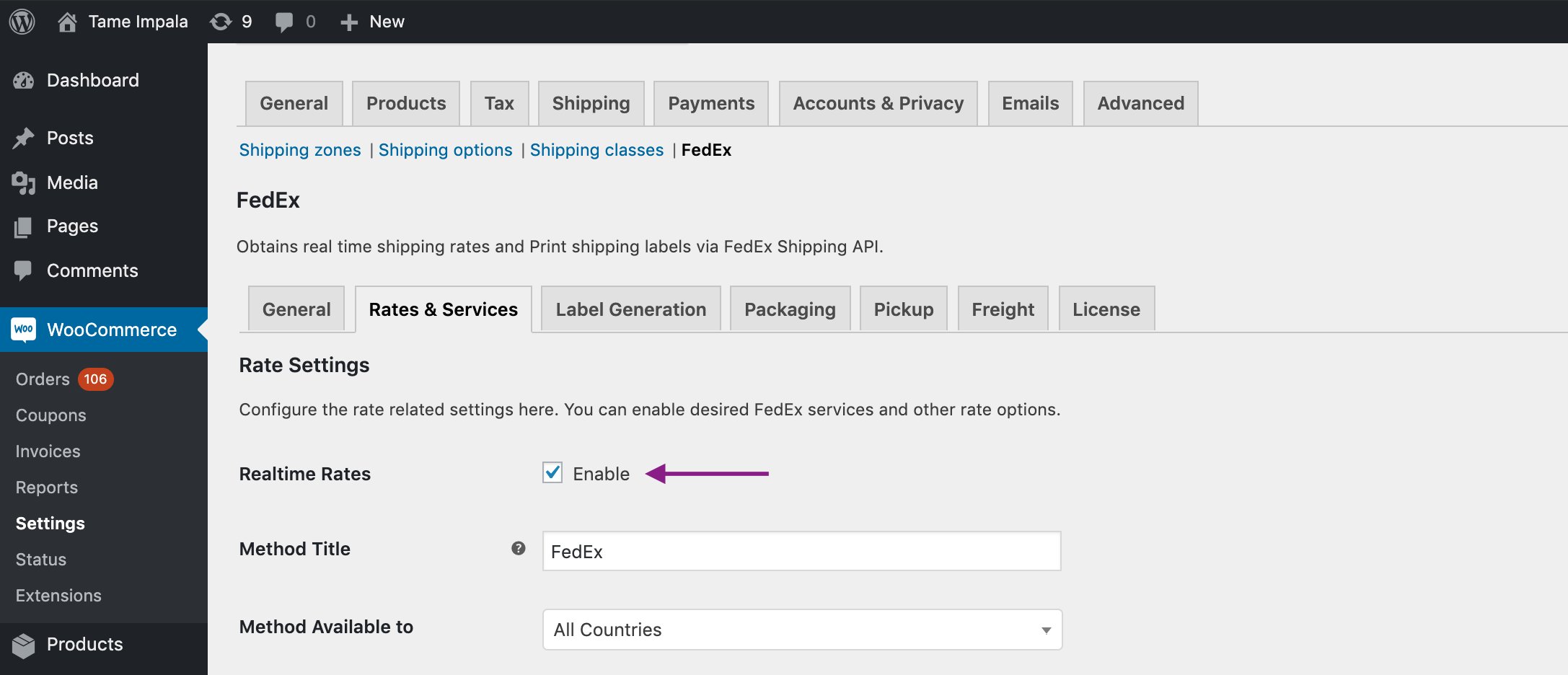Open the Advanced settings tab
The image size is (1568, 675).
point(1140,103)
